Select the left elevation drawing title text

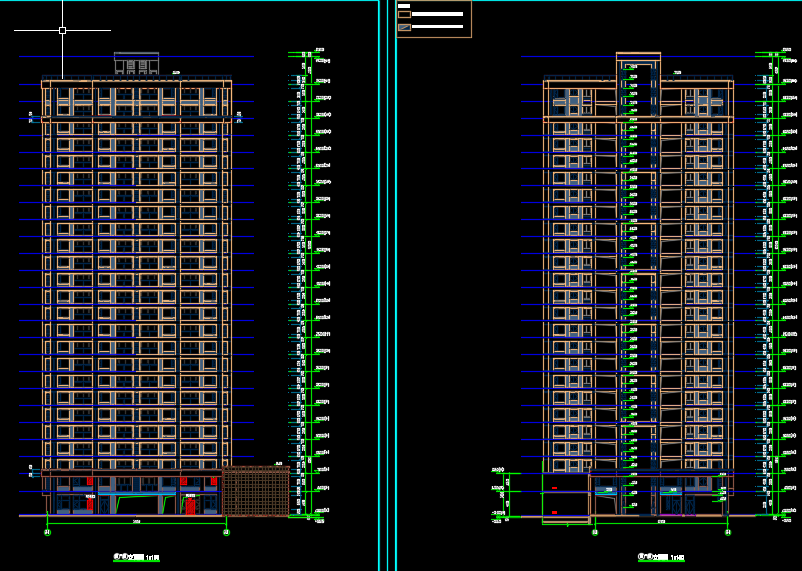pos(136,557)
